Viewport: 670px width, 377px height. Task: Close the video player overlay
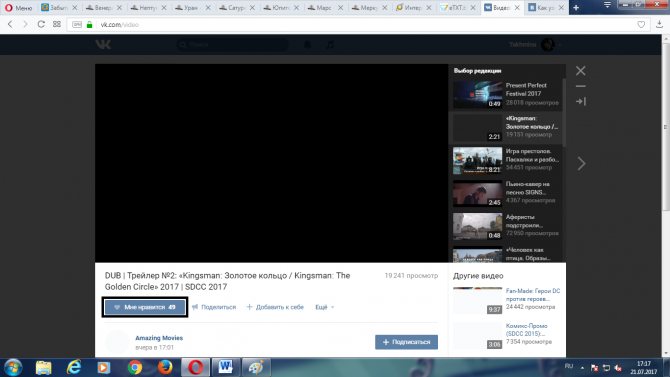[x=580, y=71]
